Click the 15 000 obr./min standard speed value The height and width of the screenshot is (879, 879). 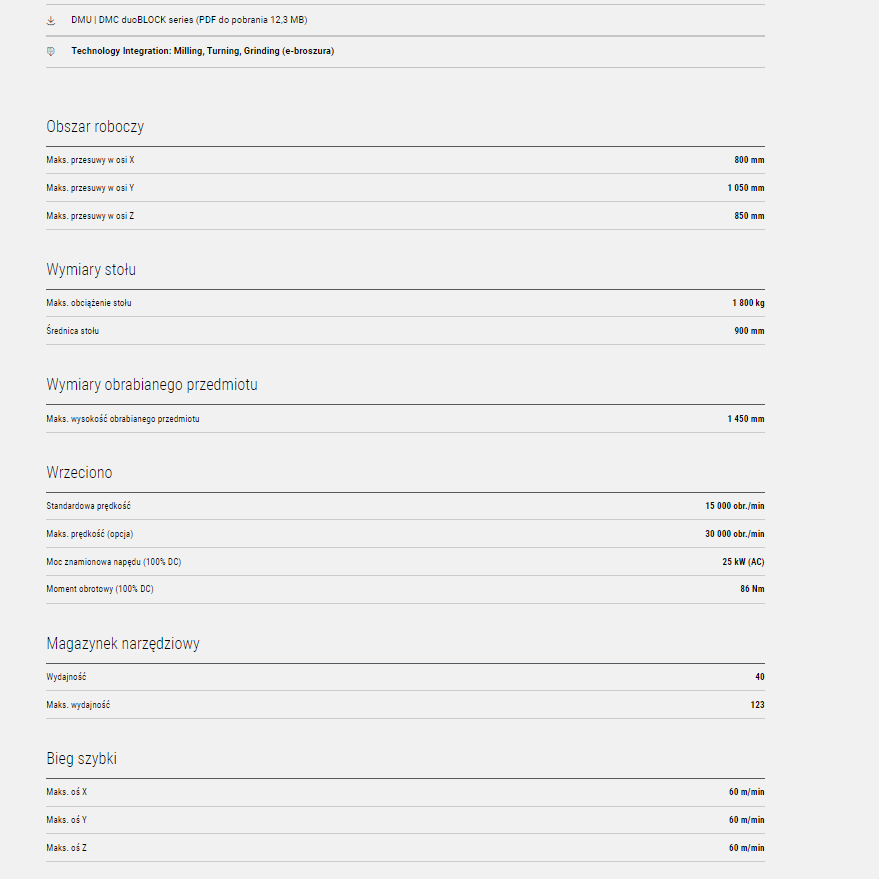tap(735, 506)
